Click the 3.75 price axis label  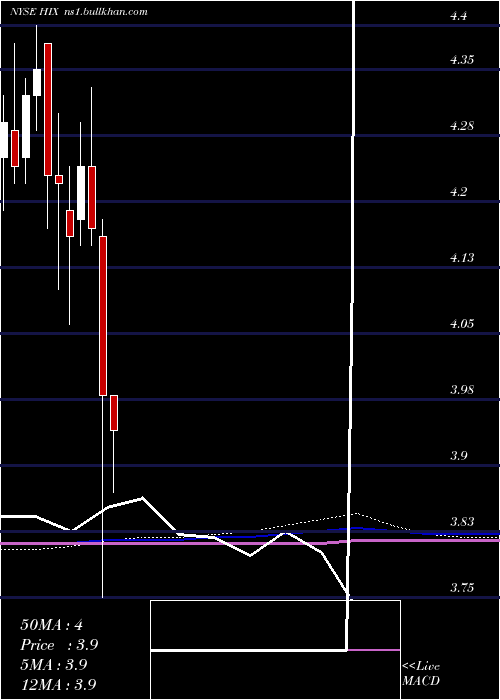pos(462,588)
